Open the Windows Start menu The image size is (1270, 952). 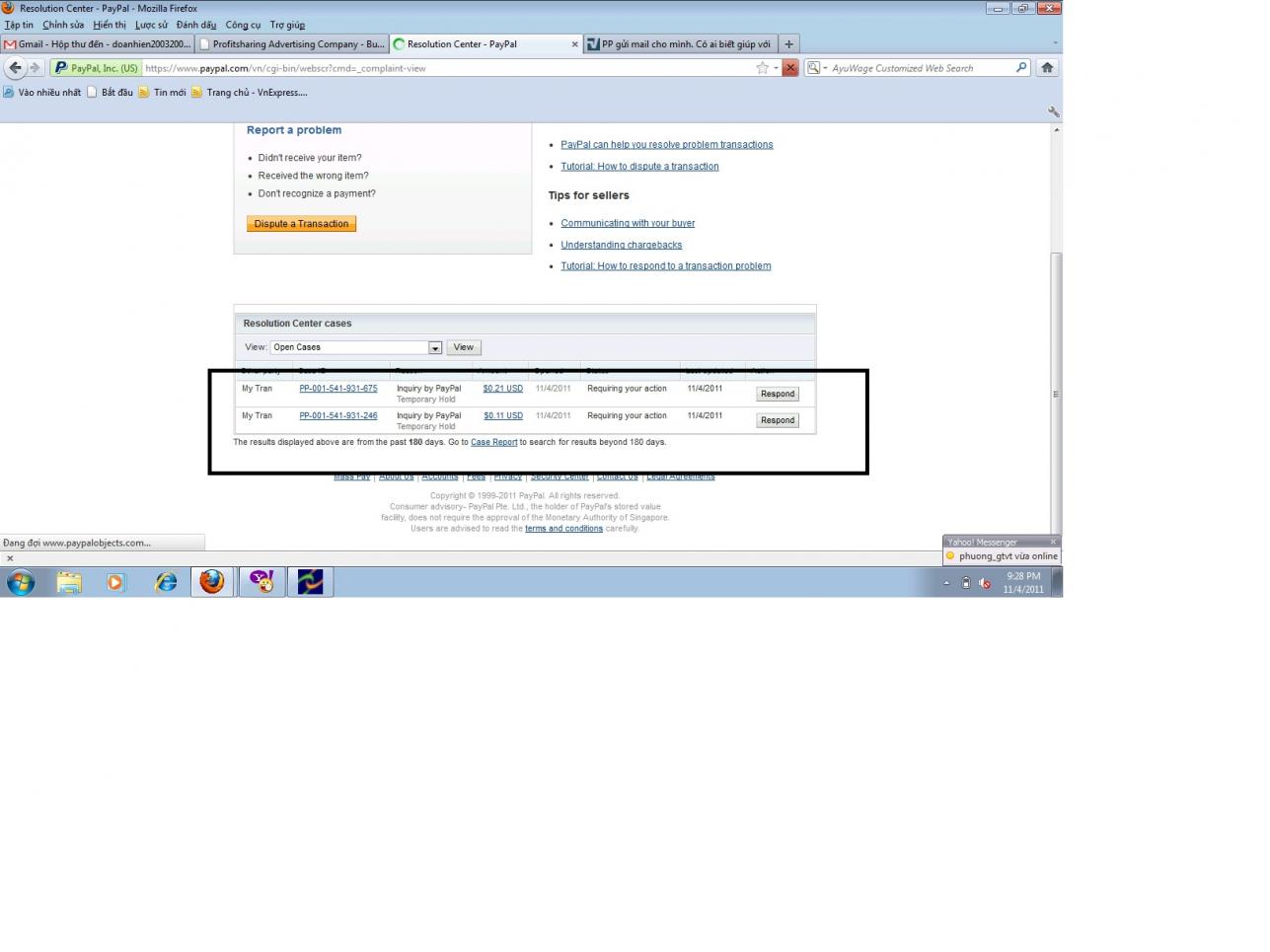coord(20,582)
